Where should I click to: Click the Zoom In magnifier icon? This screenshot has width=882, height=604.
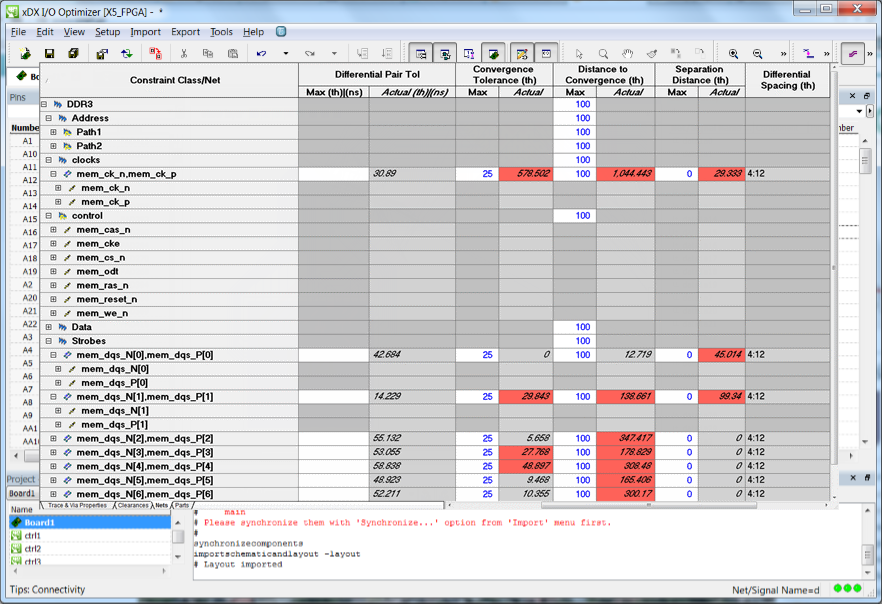734,53
